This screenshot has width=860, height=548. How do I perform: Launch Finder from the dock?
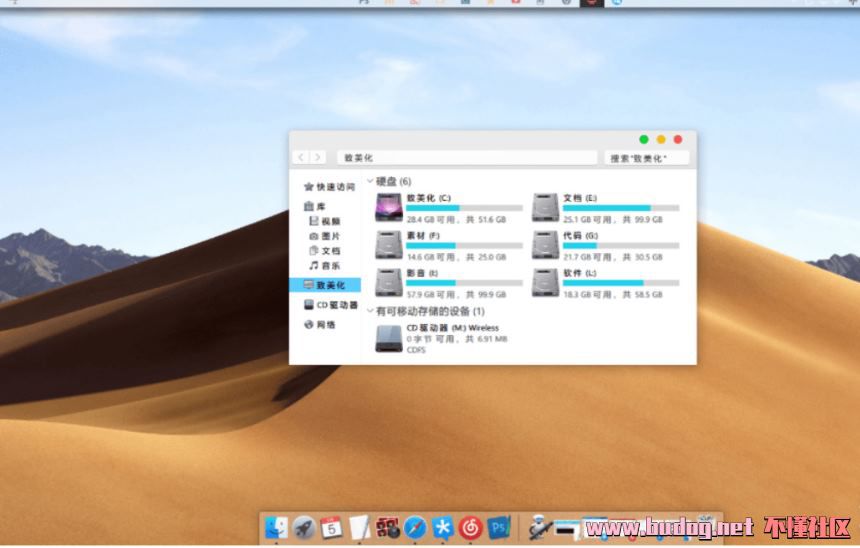(277, 527)
